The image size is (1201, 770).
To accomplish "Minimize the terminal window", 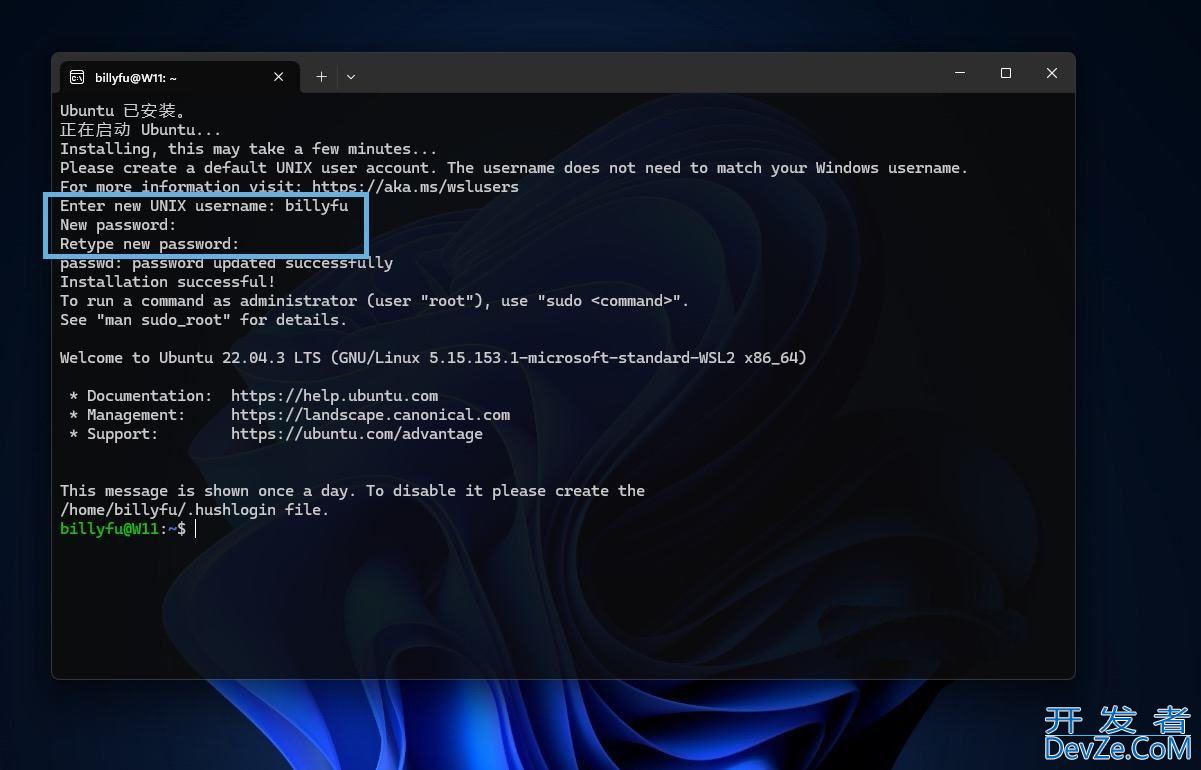I will (x=960, y=73).
